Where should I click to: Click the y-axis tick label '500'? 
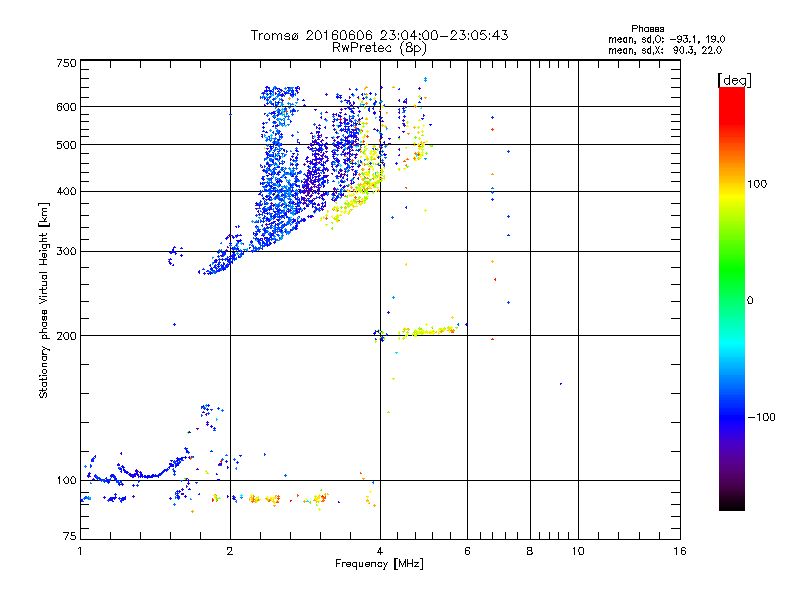67,145
